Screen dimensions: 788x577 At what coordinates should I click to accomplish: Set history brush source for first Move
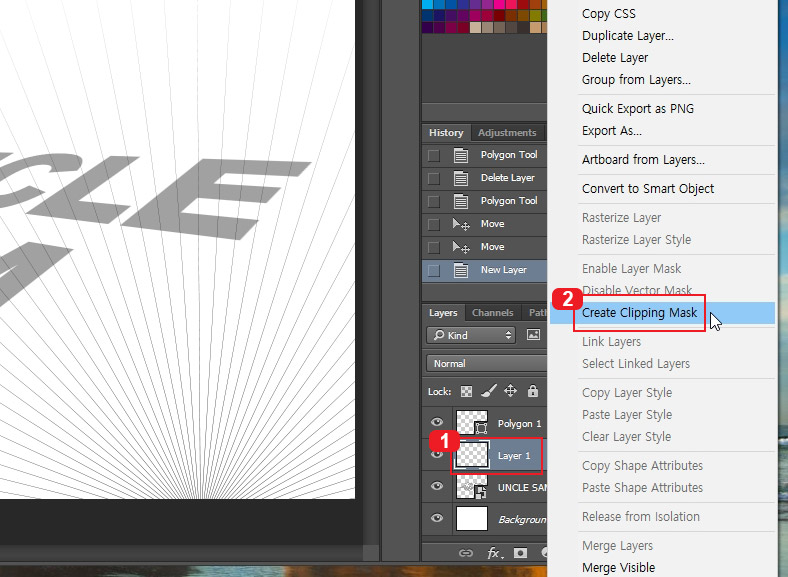pyautogui.click(x=434, y=225)
